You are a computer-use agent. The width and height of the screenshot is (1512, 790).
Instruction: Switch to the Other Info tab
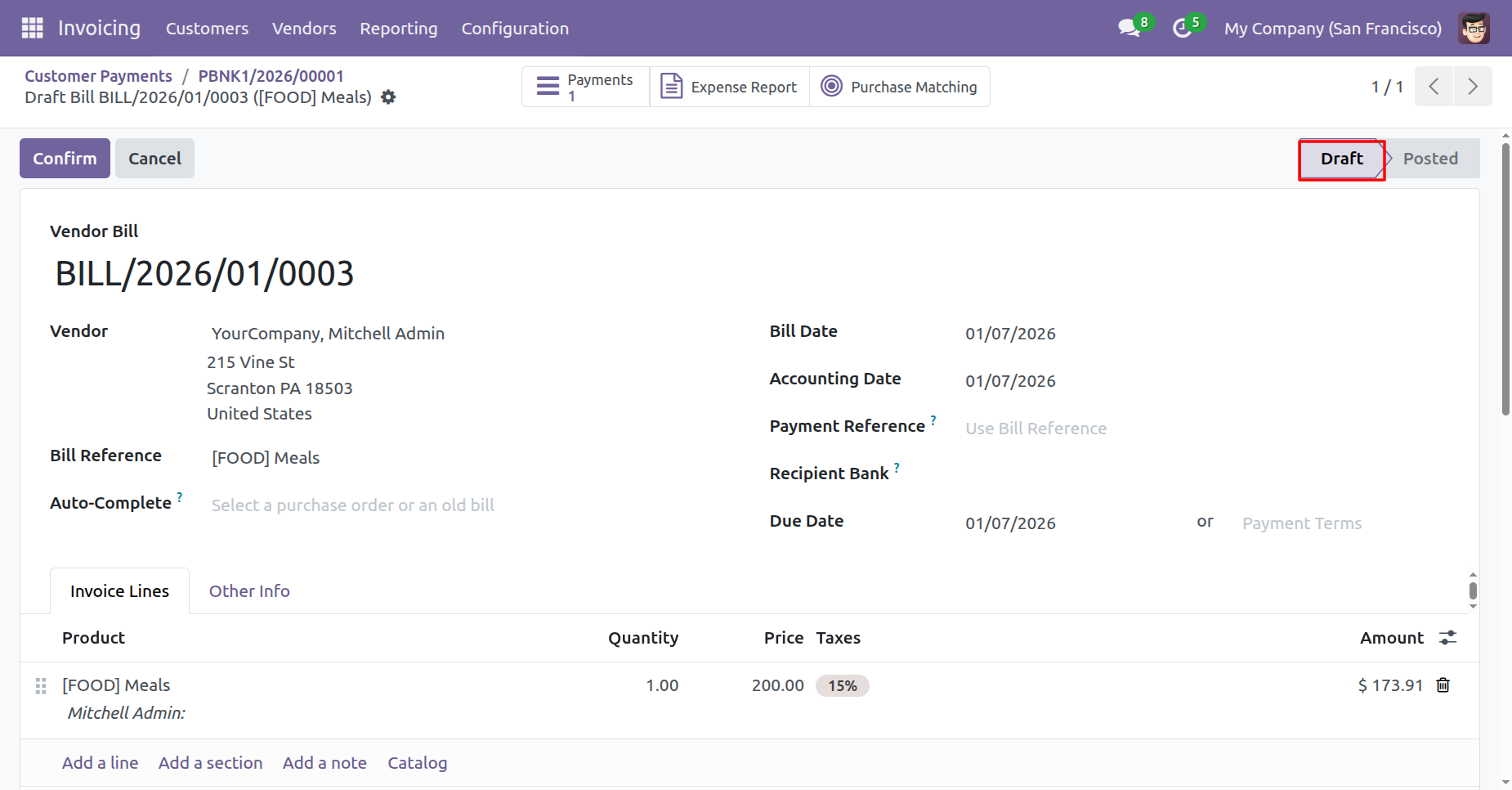(x=249, y=591)
